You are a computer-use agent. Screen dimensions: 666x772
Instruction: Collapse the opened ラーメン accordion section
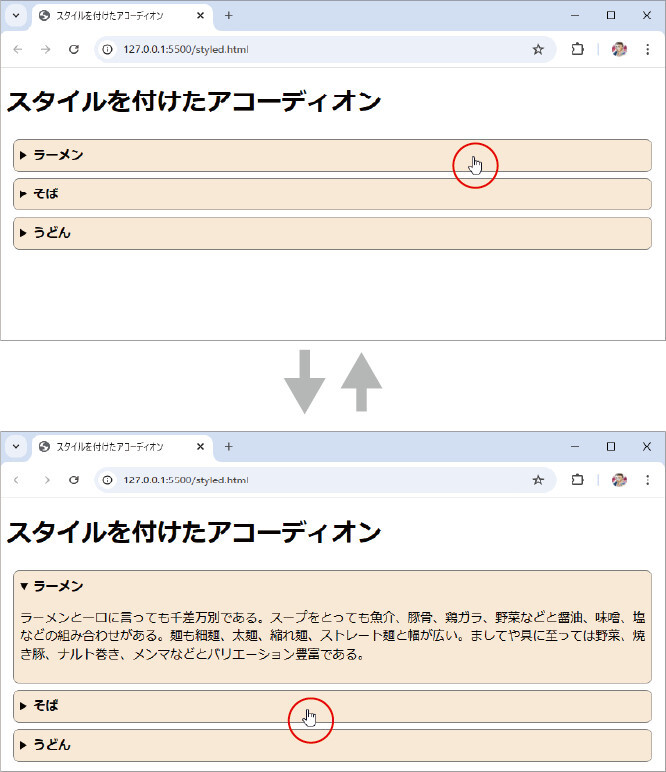60,586
